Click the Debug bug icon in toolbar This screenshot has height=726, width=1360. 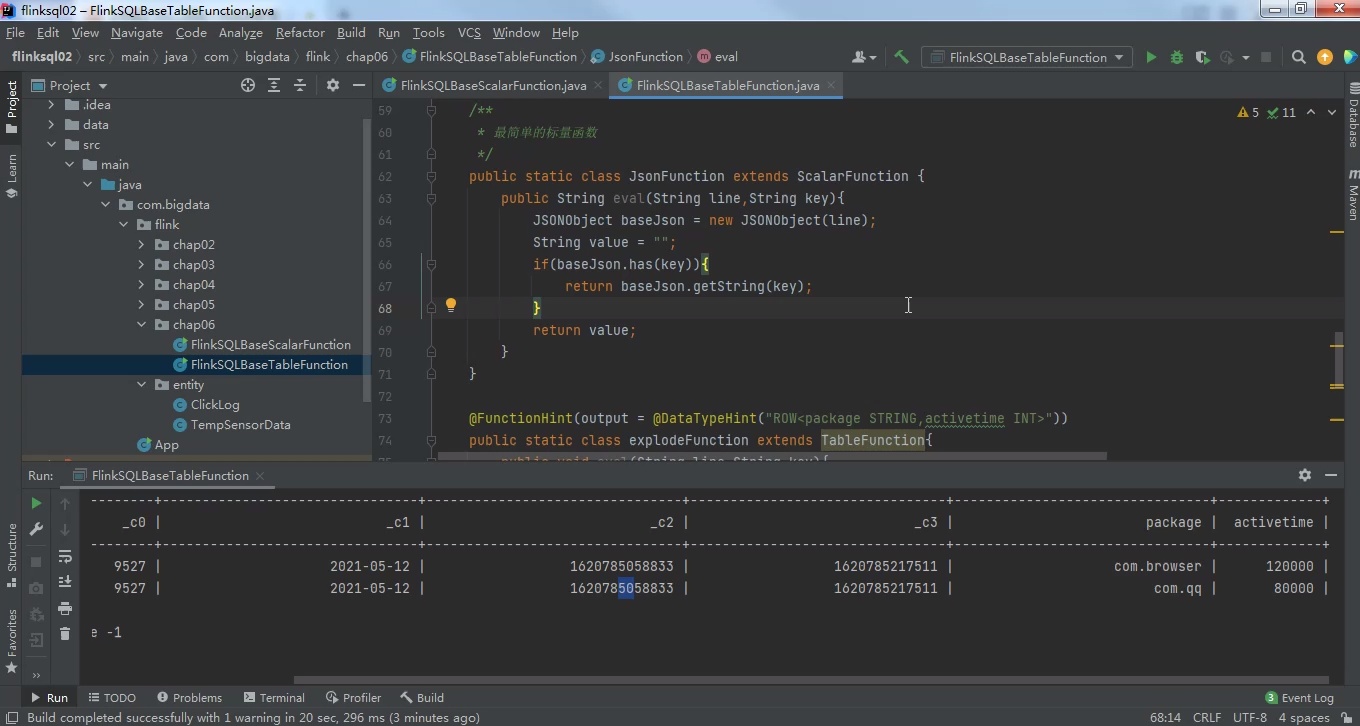point(1177,57)
